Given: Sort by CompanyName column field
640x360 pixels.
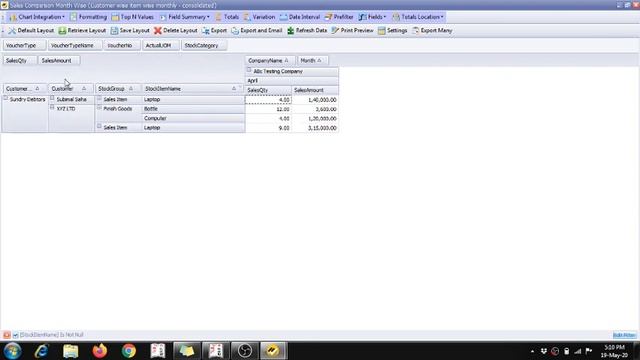Looking at the screenshot, I should coord(269,60).
